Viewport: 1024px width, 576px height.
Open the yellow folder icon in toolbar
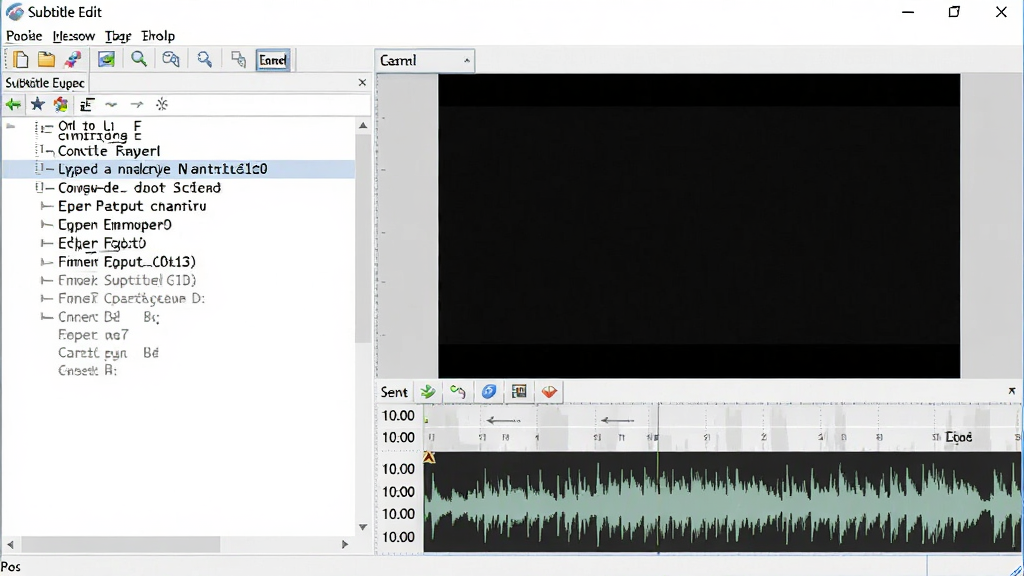tap(46, 59)
